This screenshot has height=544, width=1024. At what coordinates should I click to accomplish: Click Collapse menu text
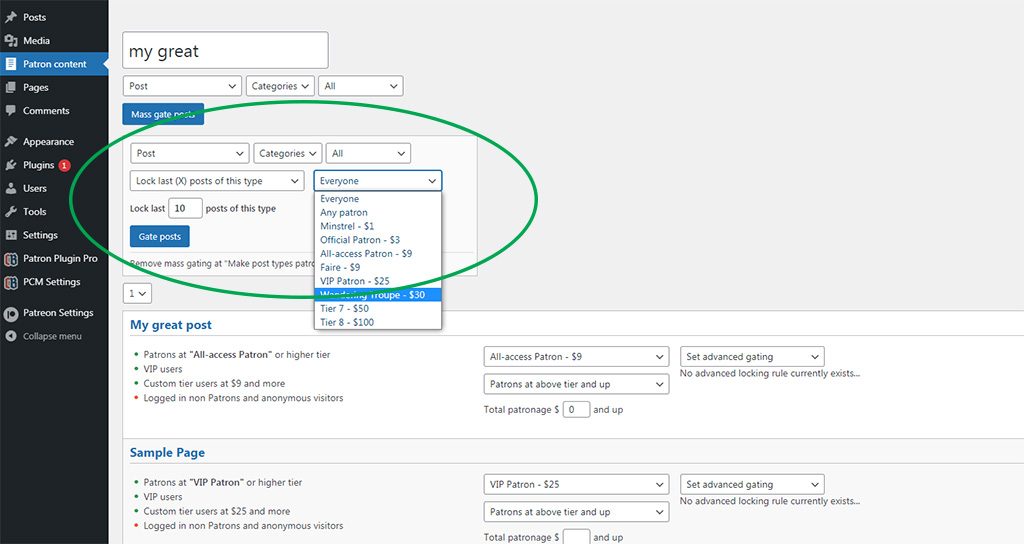52,336
